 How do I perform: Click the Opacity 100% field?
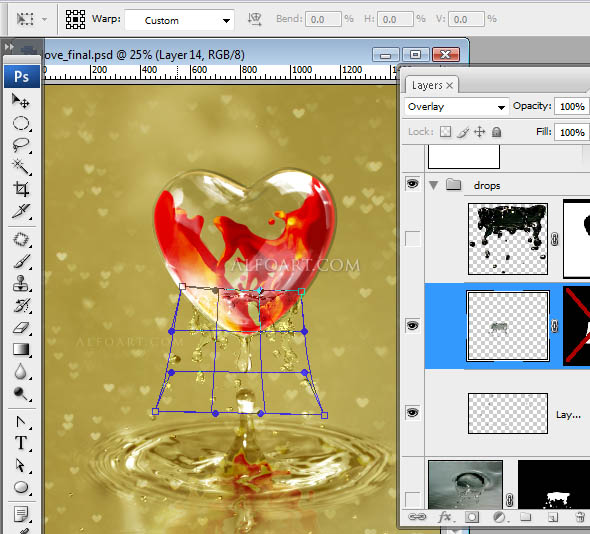point(572,106)
